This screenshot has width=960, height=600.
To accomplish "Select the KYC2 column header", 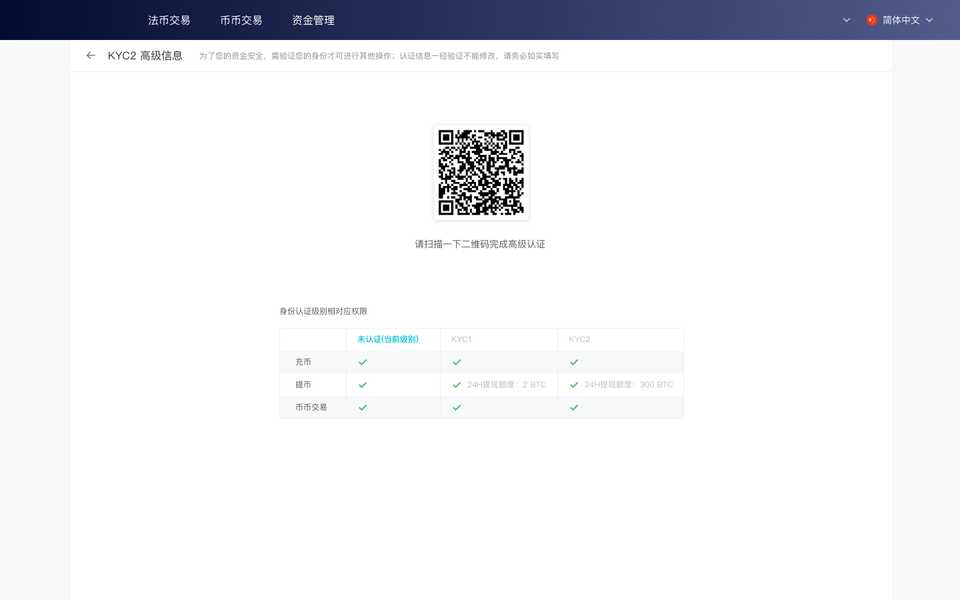I will (579, 339).
